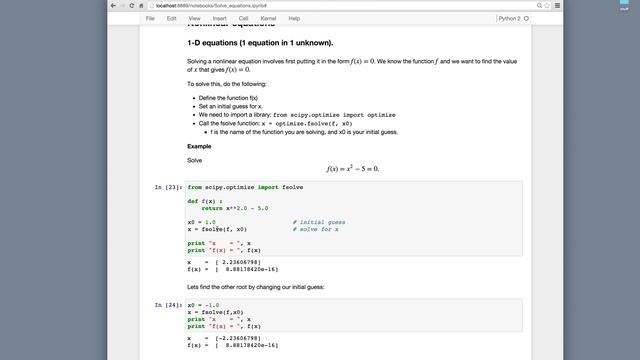Select the In [24] code cell
Viewport: 640px width, 360px height.
pos(353,316)
